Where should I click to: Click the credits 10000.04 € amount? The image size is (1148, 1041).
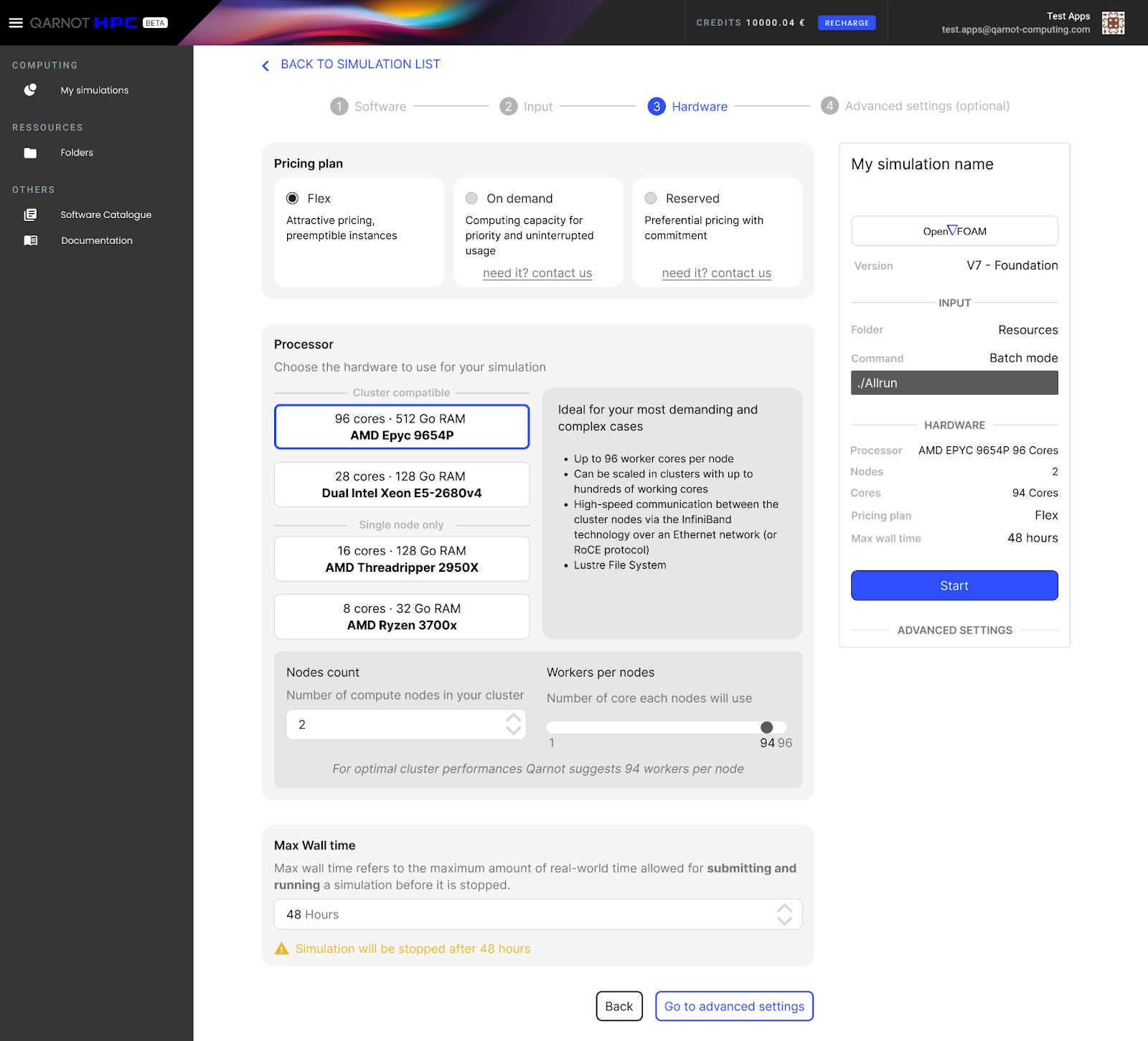tap(775, 23)
